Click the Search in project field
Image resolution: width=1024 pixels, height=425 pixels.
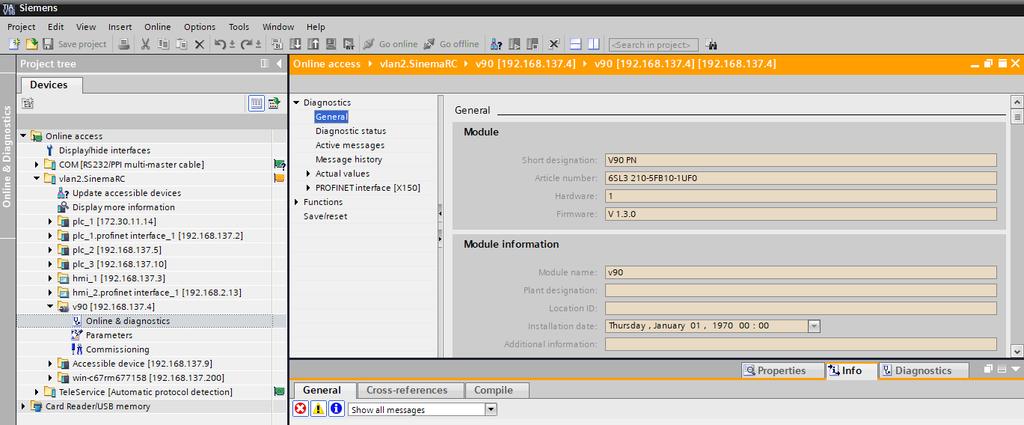(653, 44)
